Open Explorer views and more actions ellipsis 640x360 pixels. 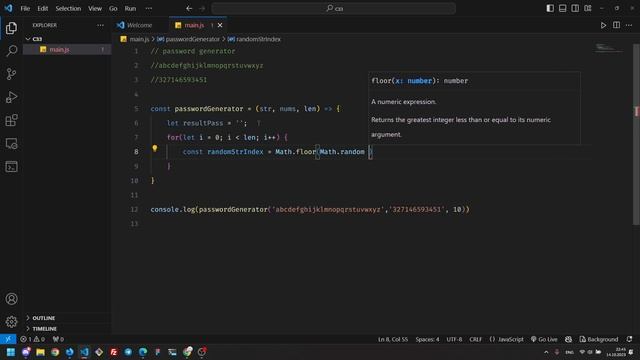coord(100,25)
